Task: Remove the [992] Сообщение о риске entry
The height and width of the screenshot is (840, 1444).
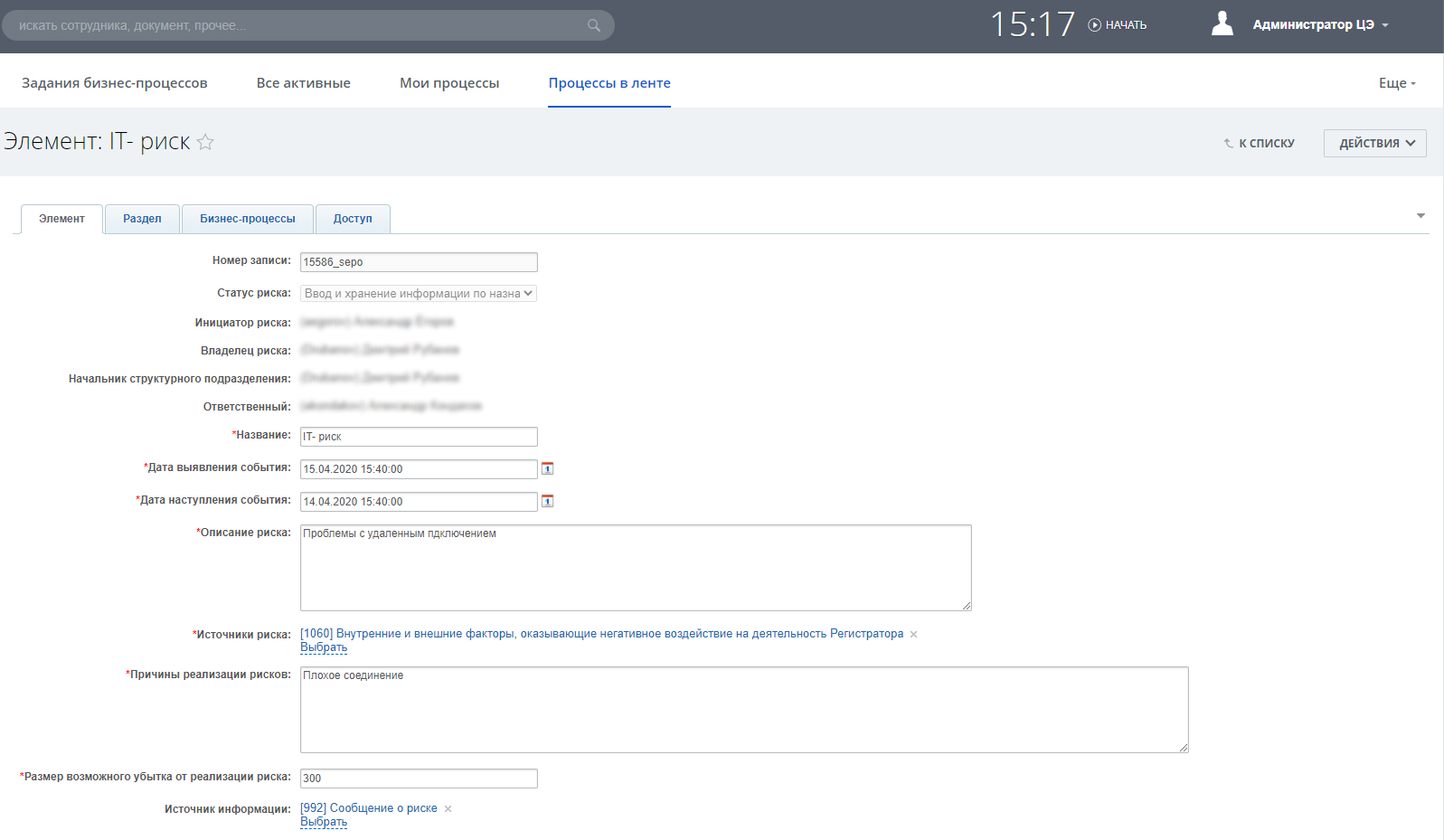Action: 448,809
